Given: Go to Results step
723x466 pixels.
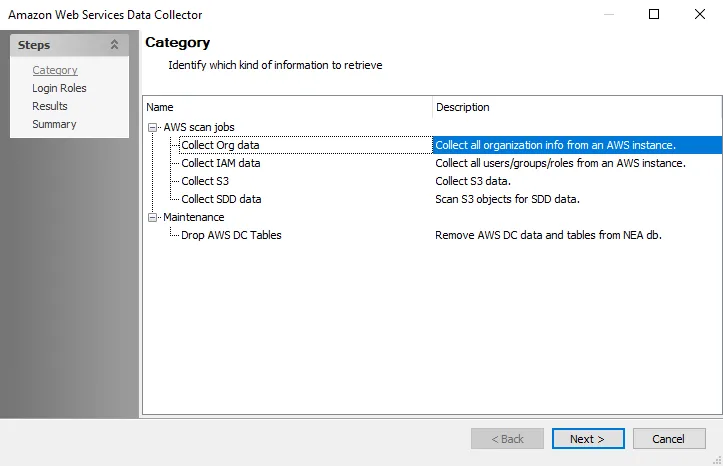Looking at the screenshot, I should (50, 106).
